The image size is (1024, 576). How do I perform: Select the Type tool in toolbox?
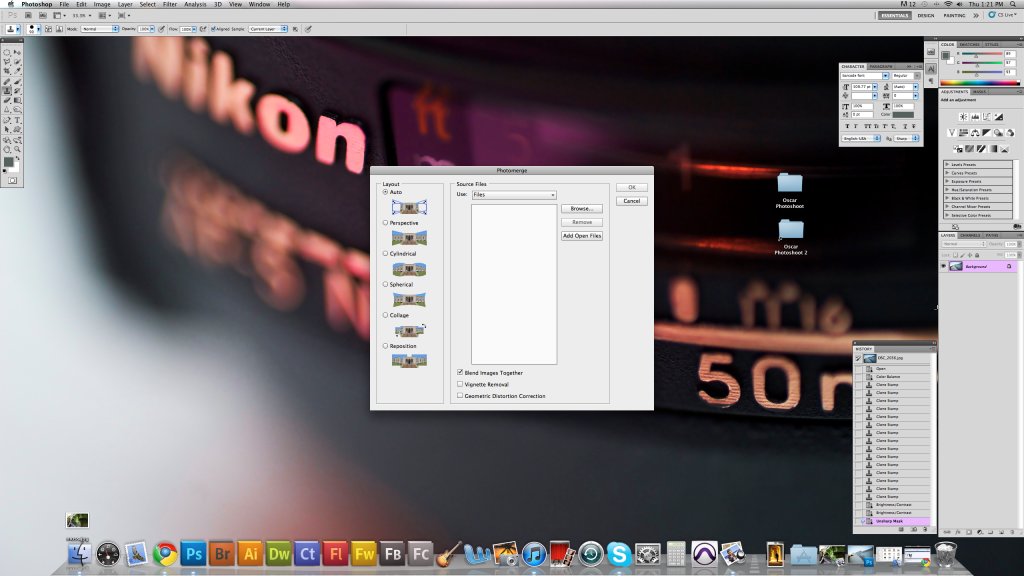(18, 120)
